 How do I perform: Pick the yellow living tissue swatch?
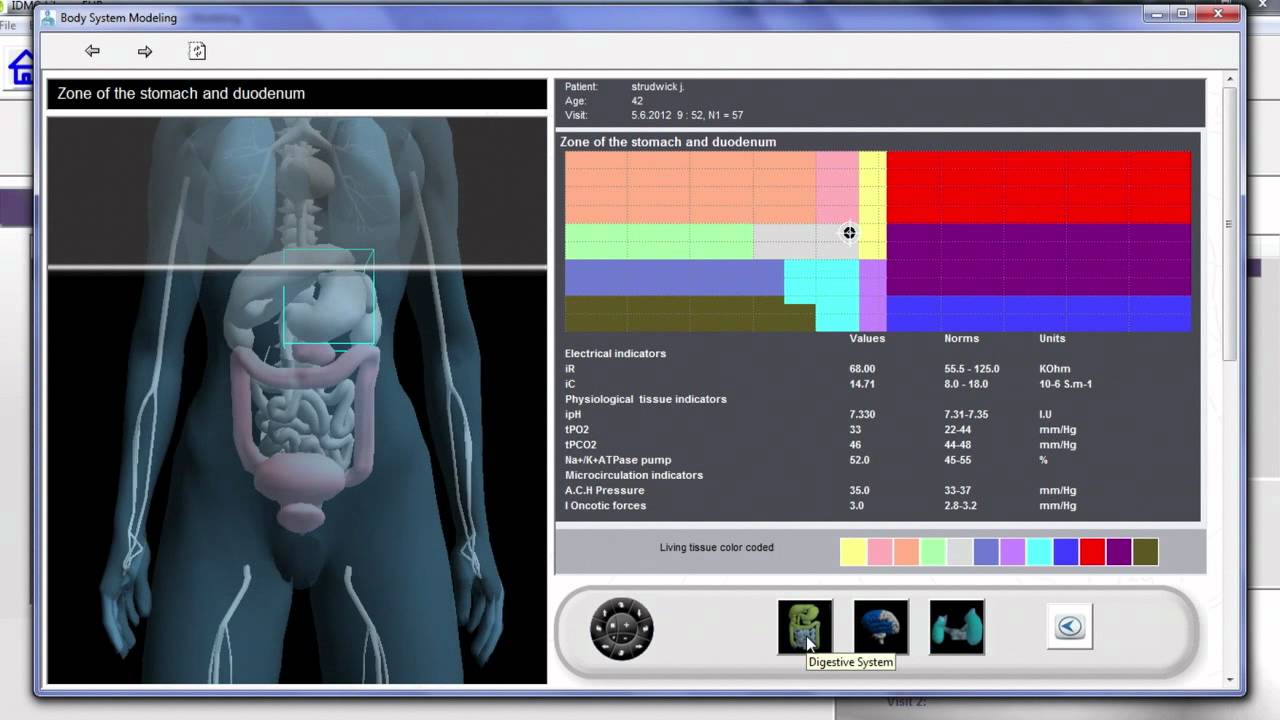pos(852,552)
